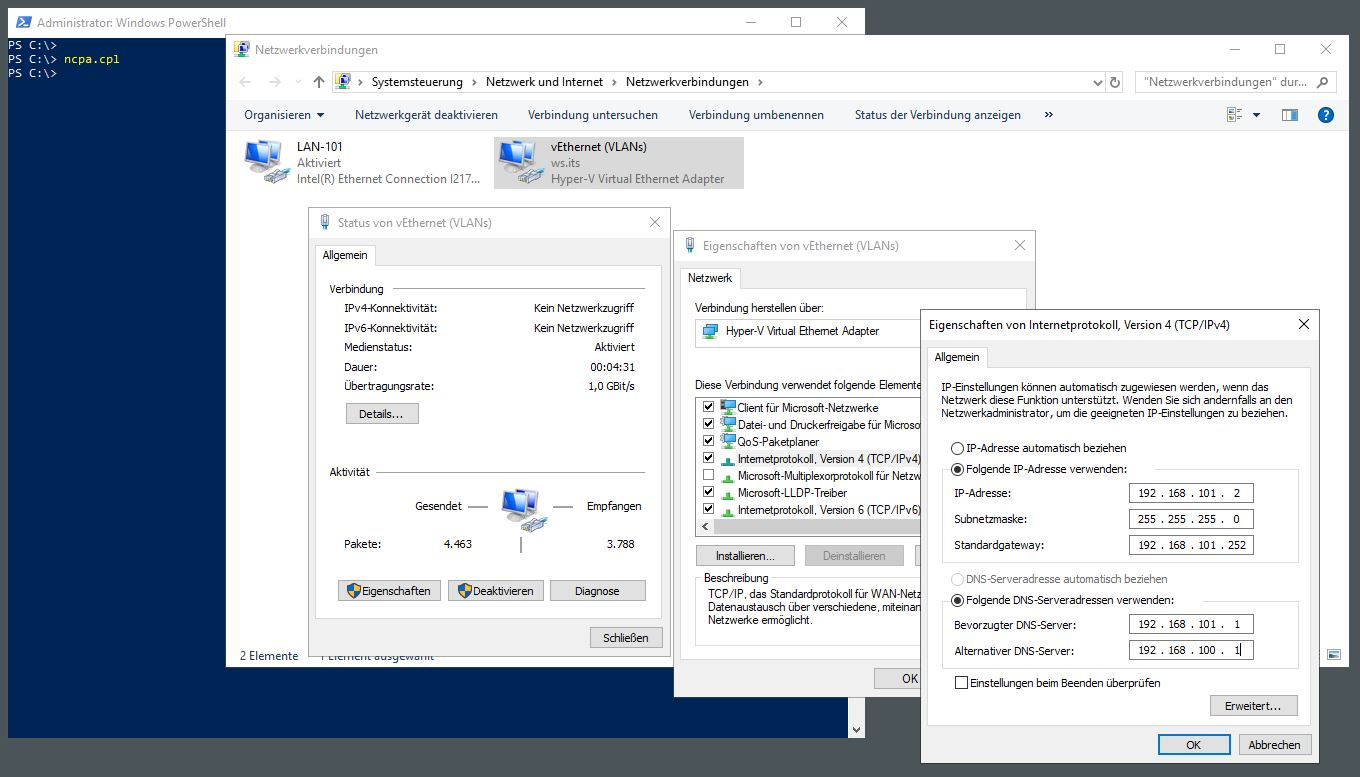Click the Explorer forward arrow
Image resolution: width=1360 pixels, height=777 pixels.
tap(275, 82)
